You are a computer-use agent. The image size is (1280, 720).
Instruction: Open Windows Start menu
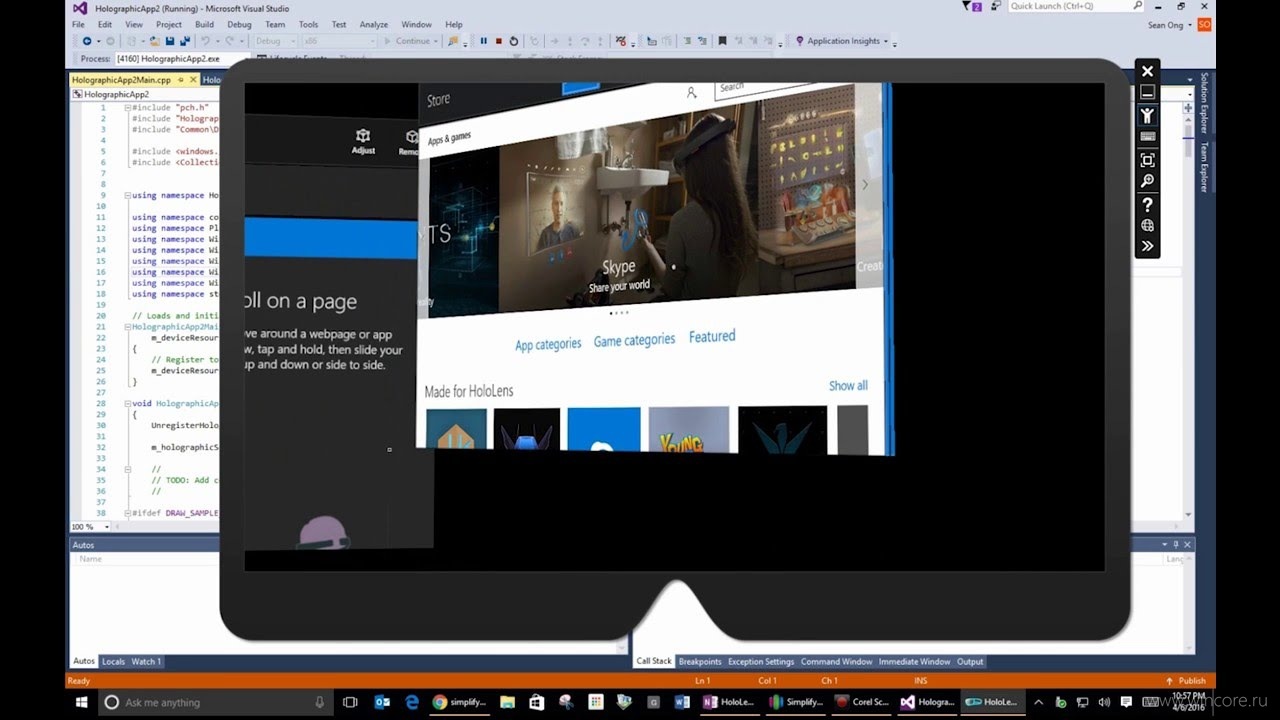[x=82, y=702]
